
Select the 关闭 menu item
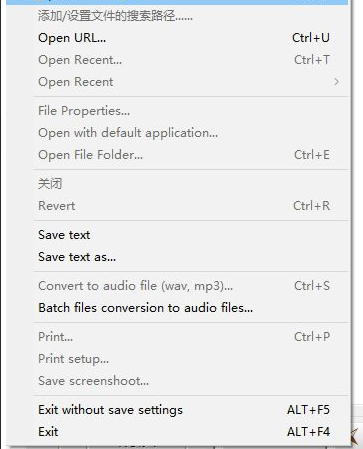click(177, 184)
